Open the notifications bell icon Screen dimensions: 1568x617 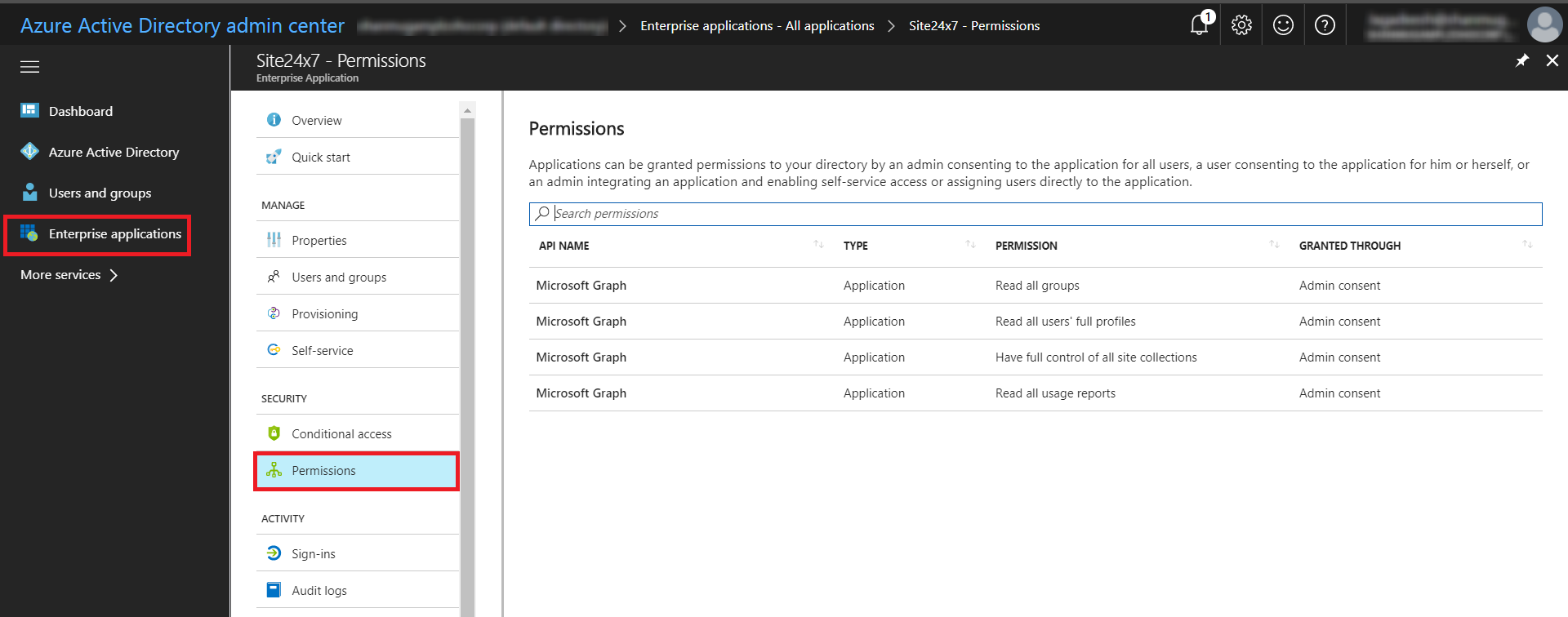pyautogui.click(x=1199, y=25)
